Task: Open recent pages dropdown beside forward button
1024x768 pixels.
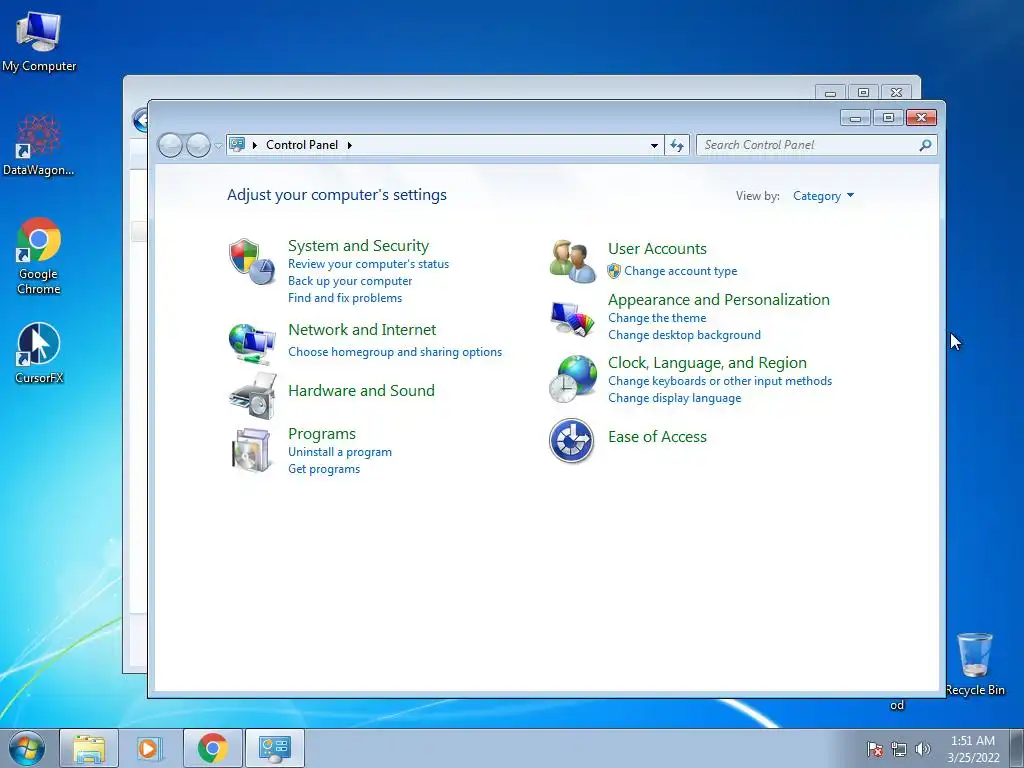Action: click(x=217, y=146)
